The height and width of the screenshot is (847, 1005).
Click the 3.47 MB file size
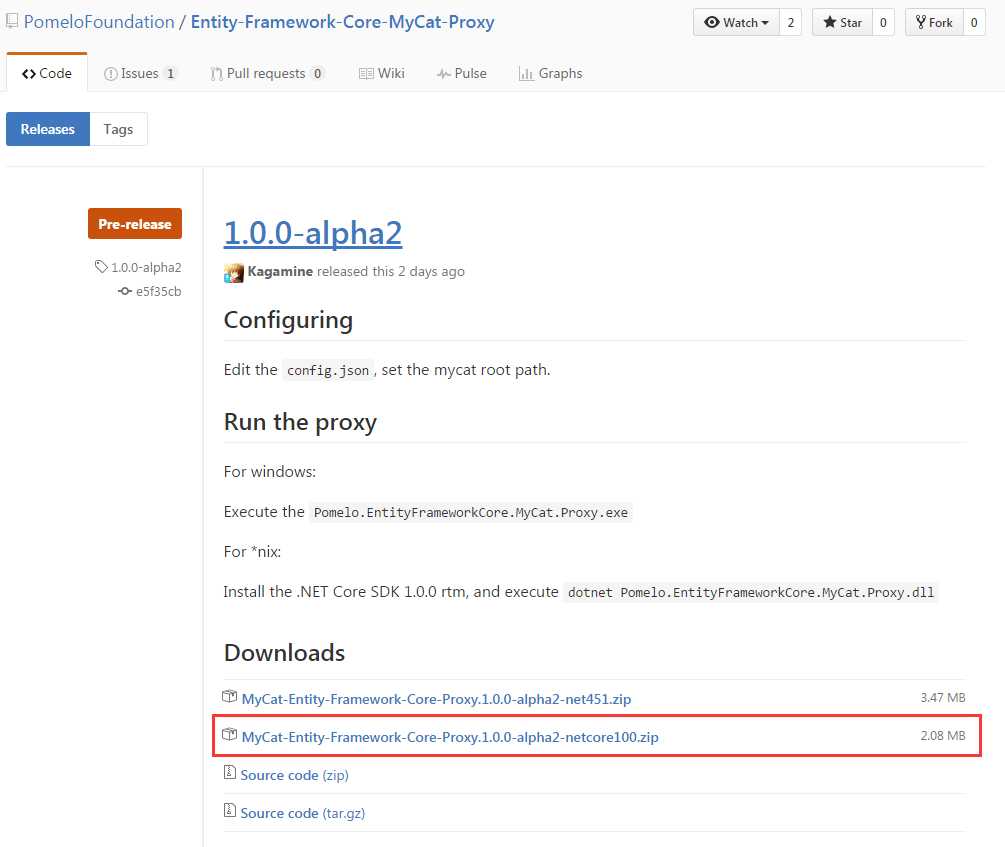coord(943,698)
